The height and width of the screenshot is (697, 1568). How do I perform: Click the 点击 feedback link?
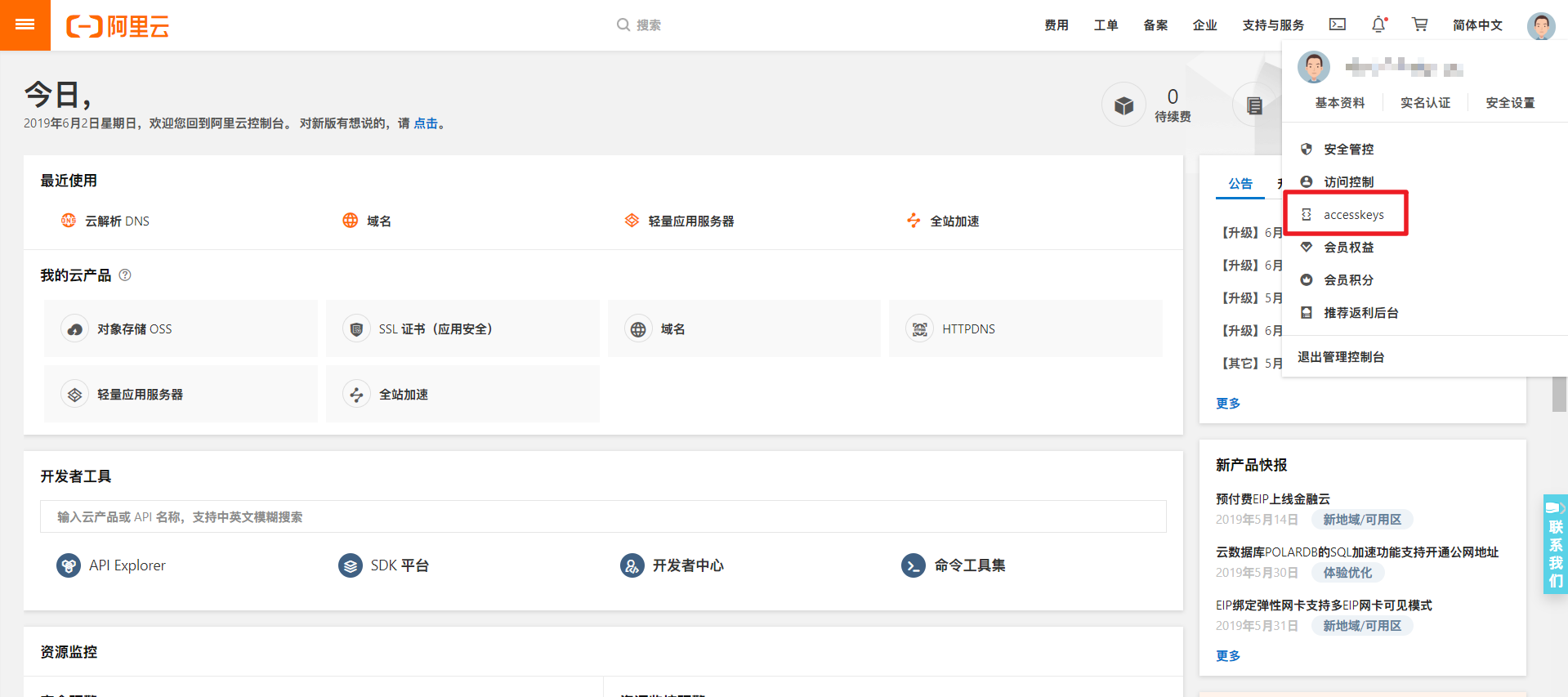[426, 123]
